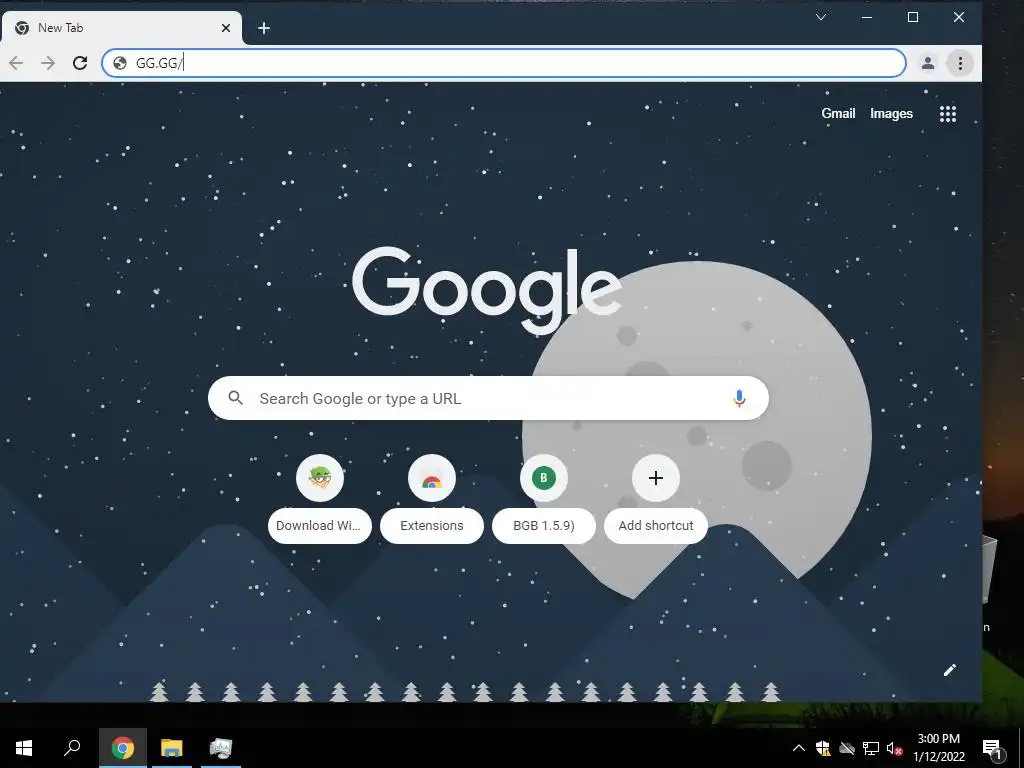Open Chrome's three-dot menu

[960, 63]
